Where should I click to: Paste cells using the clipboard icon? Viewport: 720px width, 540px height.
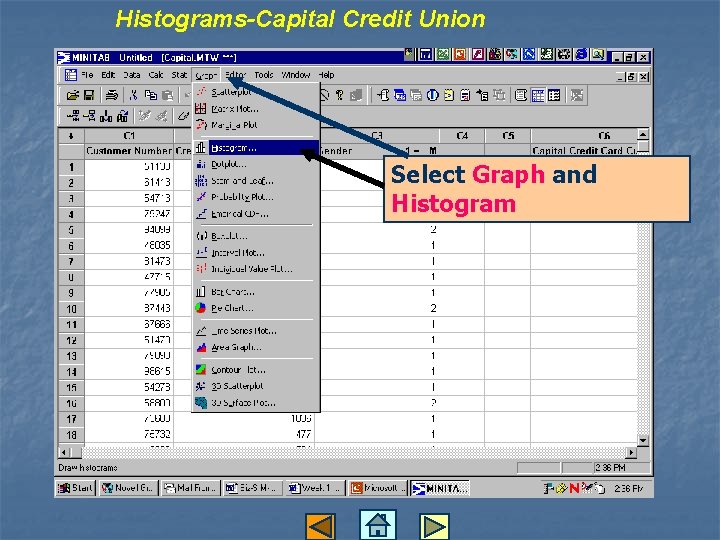point(168,96)
